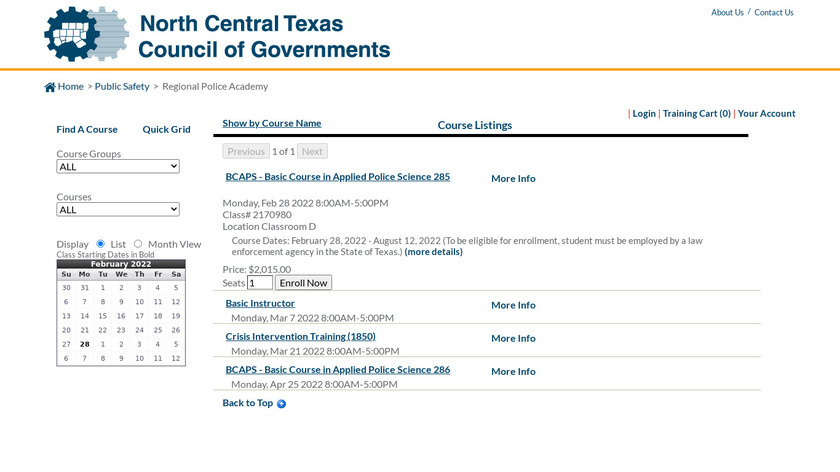The width and height of the screenshot is (840, 472).
Task: Select the List display radio button
Action: click(100, 244)
